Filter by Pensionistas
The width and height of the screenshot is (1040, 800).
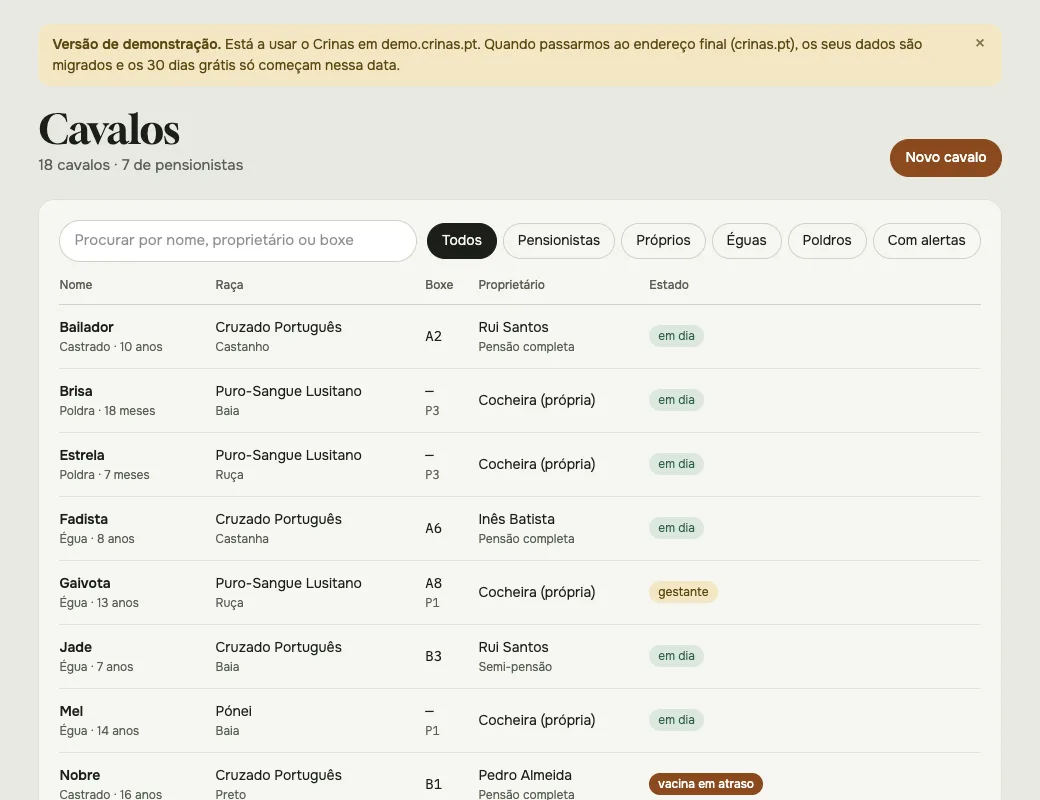558,241
